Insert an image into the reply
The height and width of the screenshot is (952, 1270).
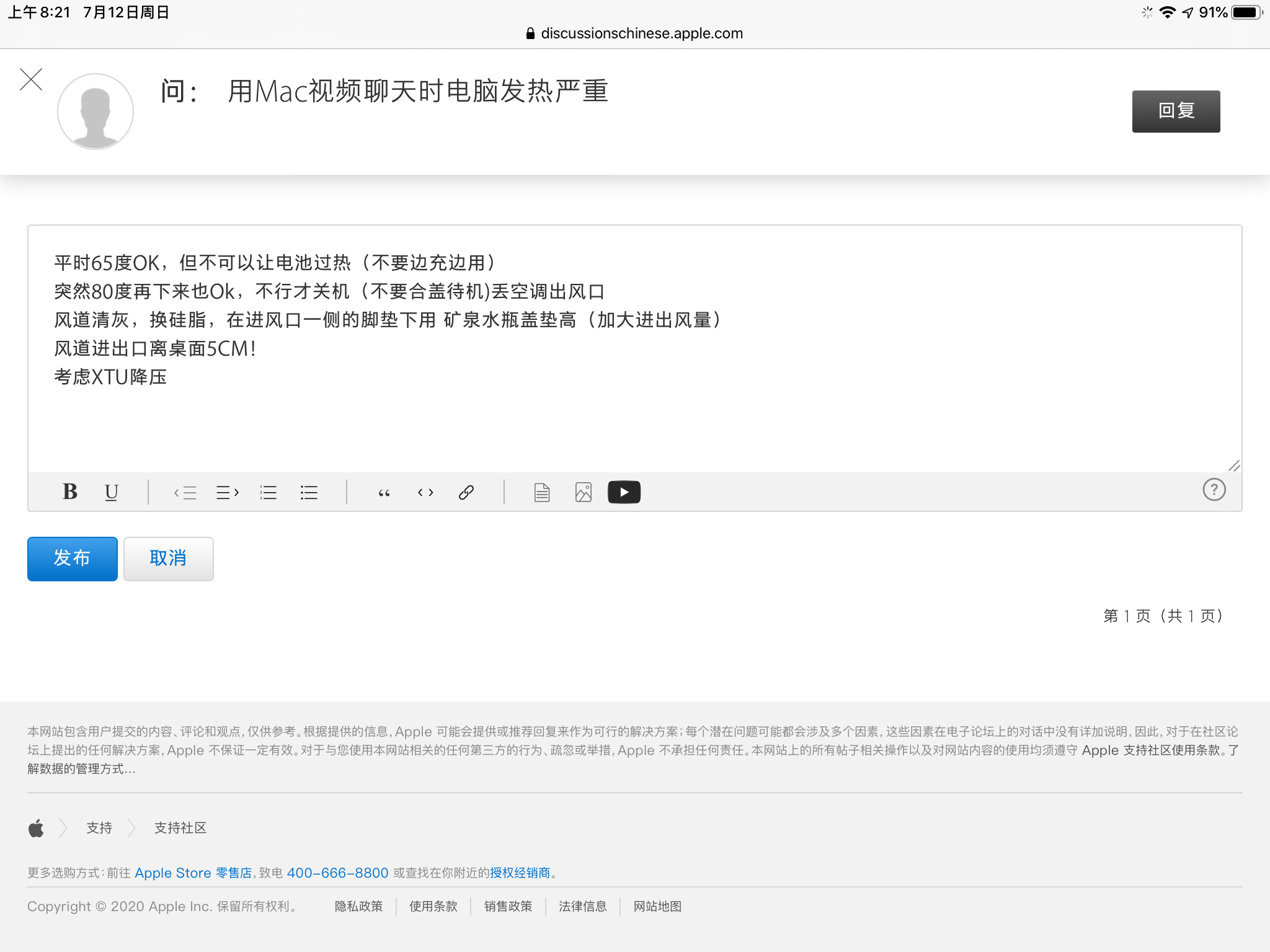(583, 493)
